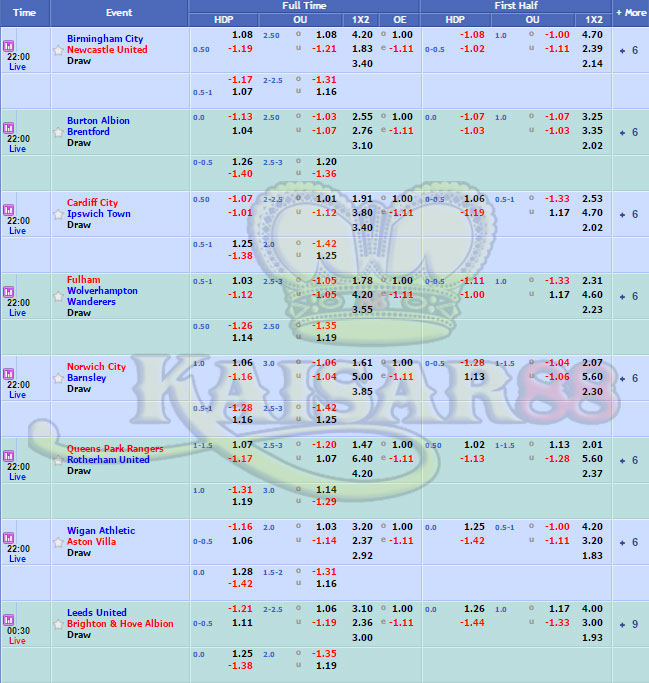
Task: Open Ipswich Town team link
Action: coord(99,213)
